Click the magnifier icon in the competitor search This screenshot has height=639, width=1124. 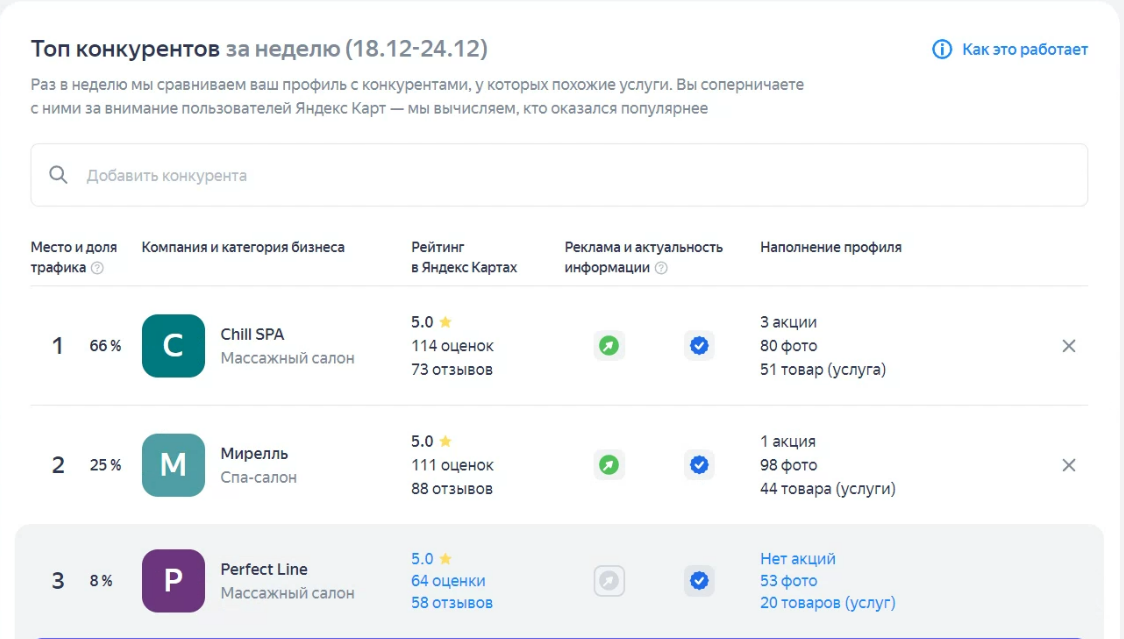click(59, 176)
